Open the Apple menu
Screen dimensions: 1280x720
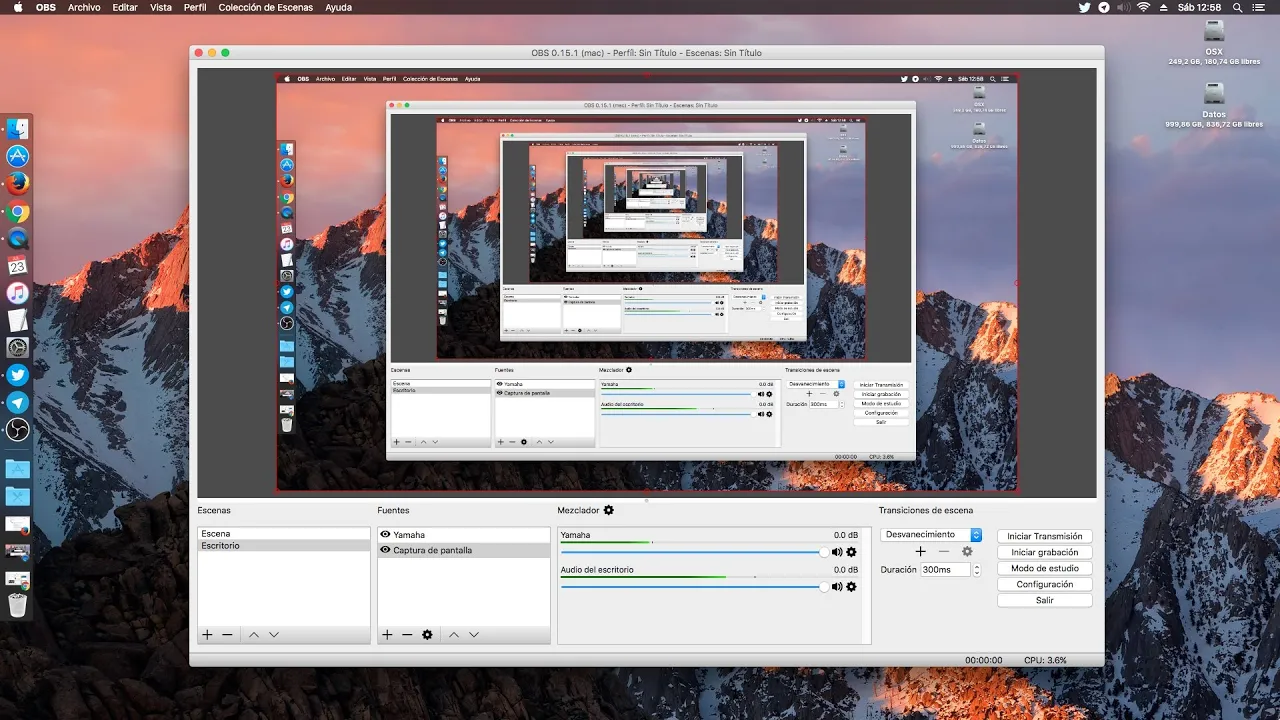click(x=17, y=7)
